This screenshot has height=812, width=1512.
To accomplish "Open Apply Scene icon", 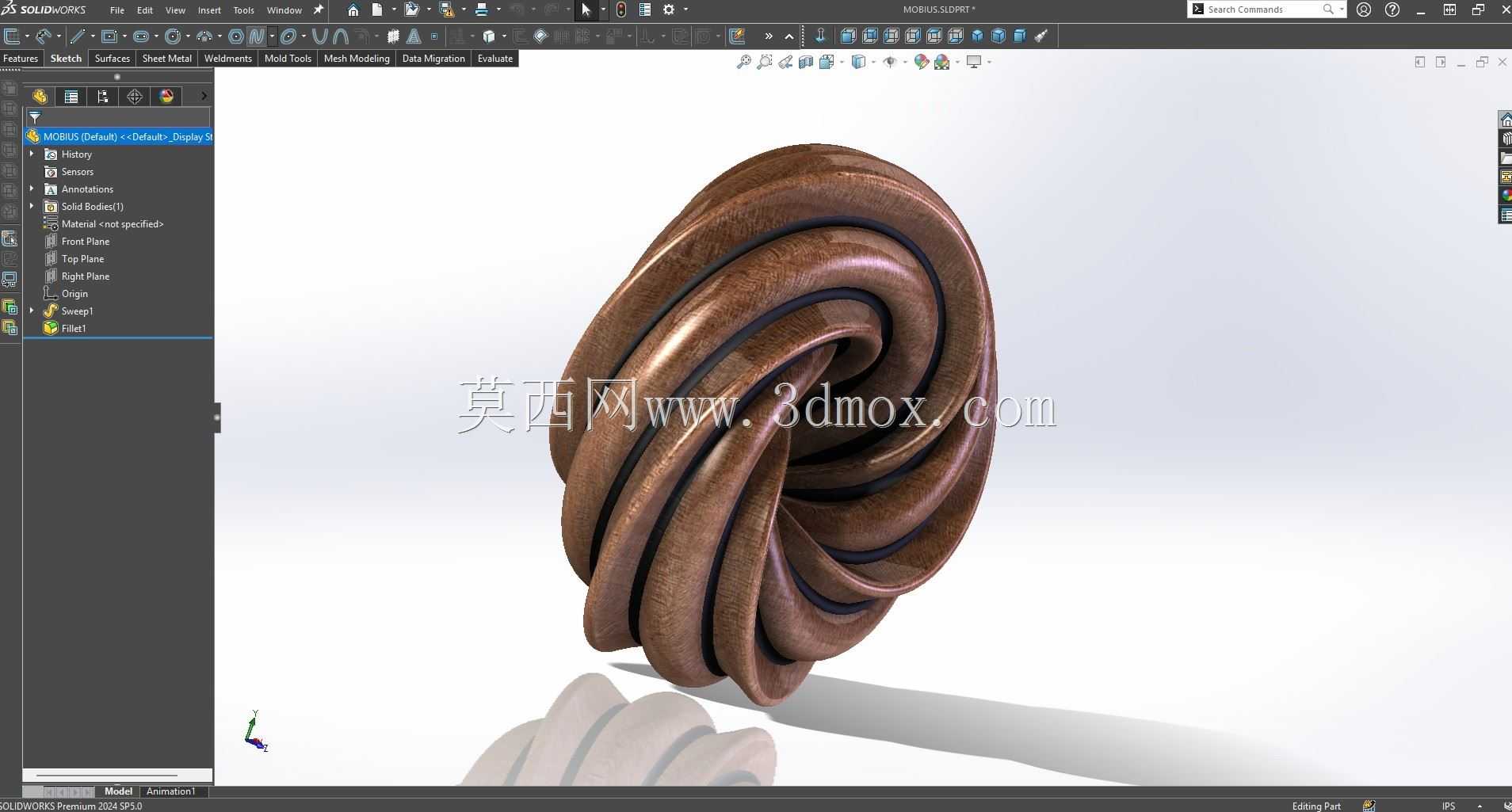I will coord(942,62).
